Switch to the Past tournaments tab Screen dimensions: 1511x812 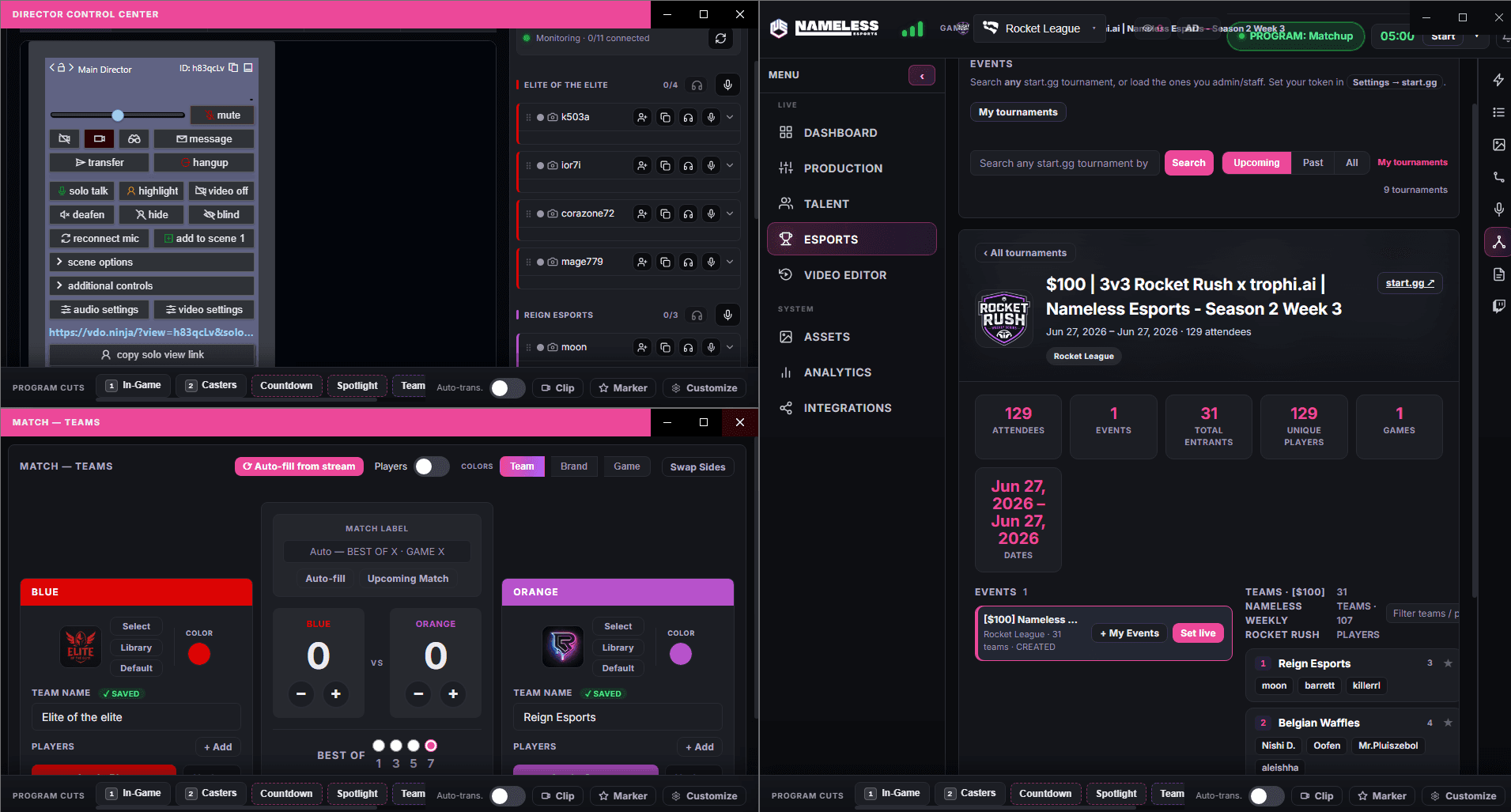1313,163
